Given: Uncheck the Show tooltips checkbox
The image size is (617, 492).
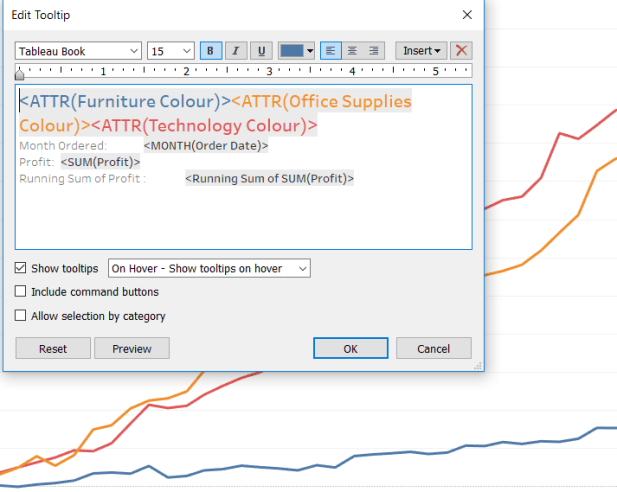Looking at the screenshot, I should pyautogui.click(x=20, y=268).
